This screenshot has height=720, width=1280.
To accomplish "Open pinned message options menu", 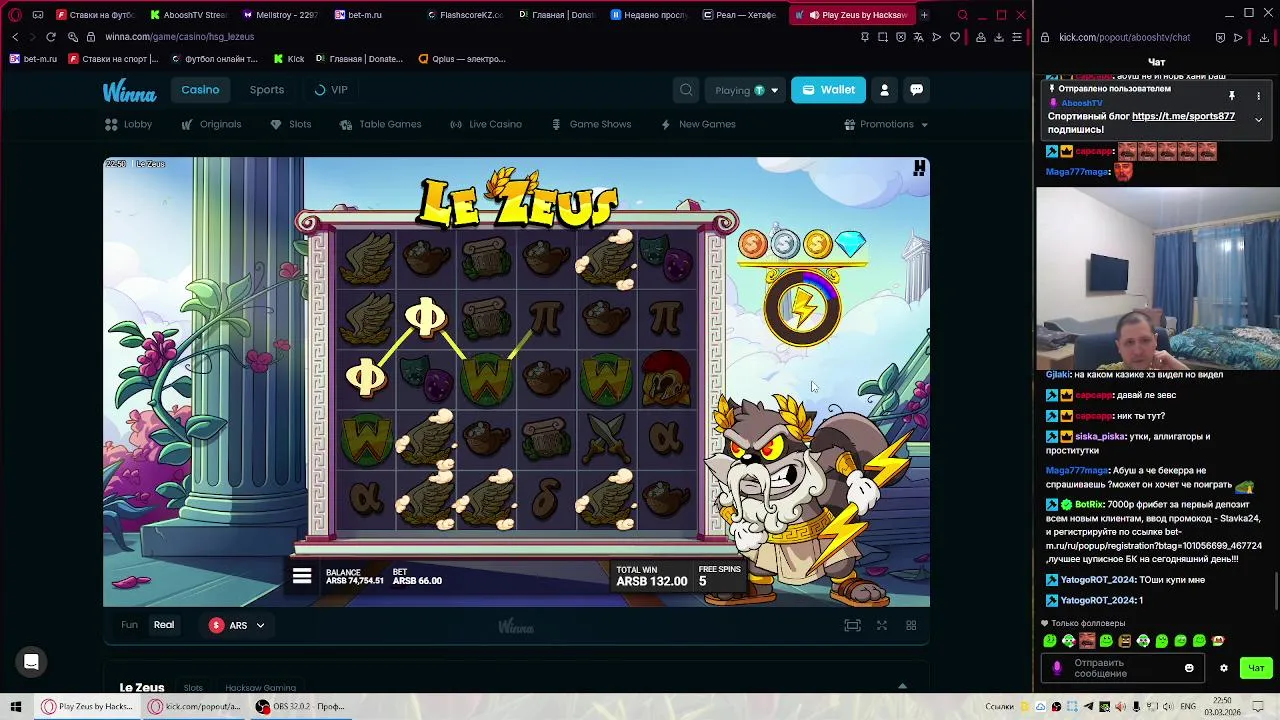I will point(1258,96).
